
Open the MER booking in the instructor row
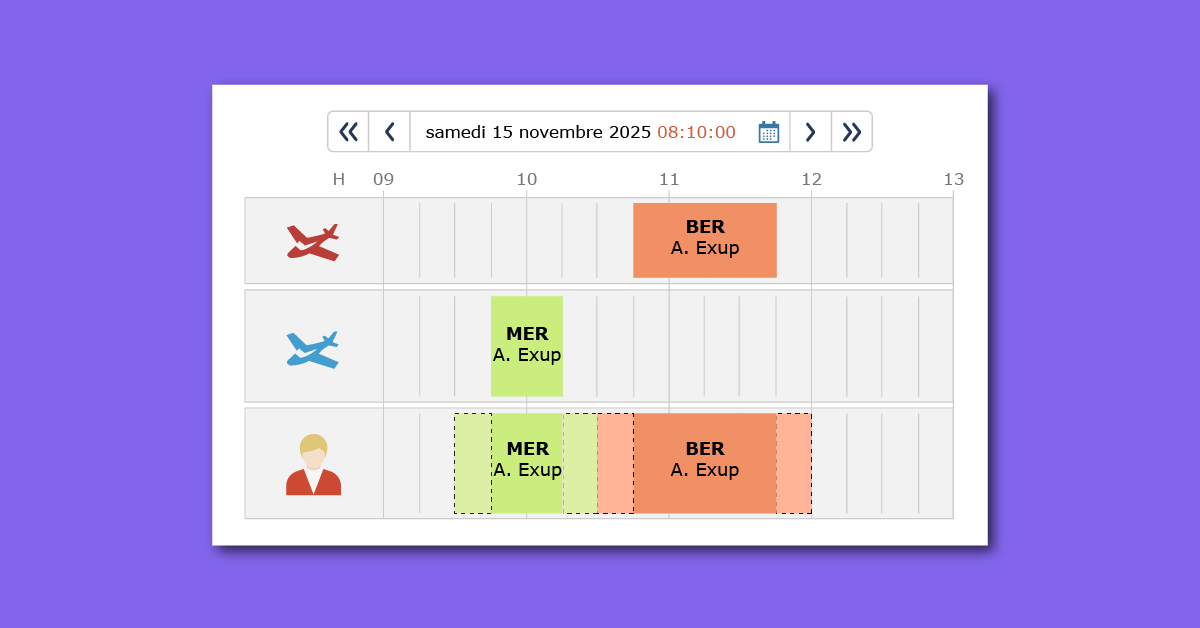click(x=527, y=462)
